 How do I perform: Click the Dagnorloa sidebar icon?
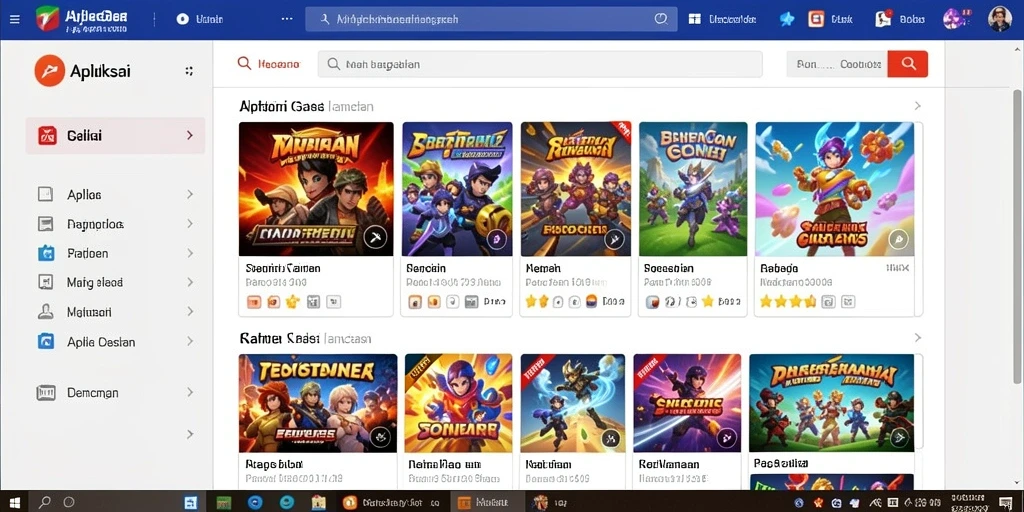[45, 224]
